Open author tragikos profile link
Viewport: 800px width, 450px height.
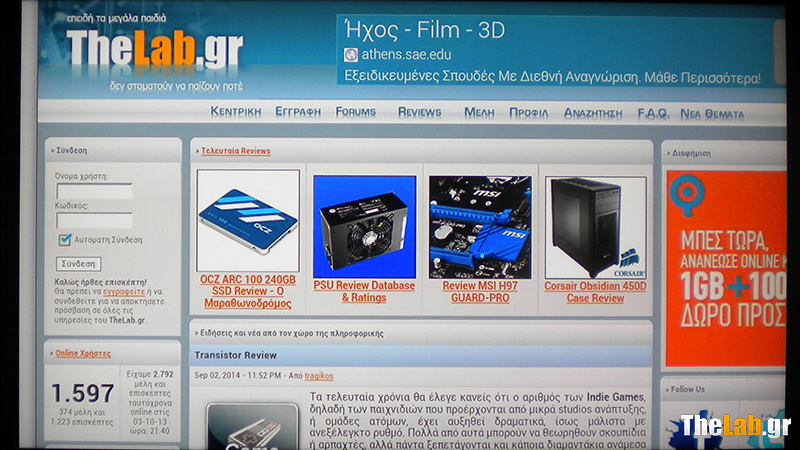click(x=319, y=376)
